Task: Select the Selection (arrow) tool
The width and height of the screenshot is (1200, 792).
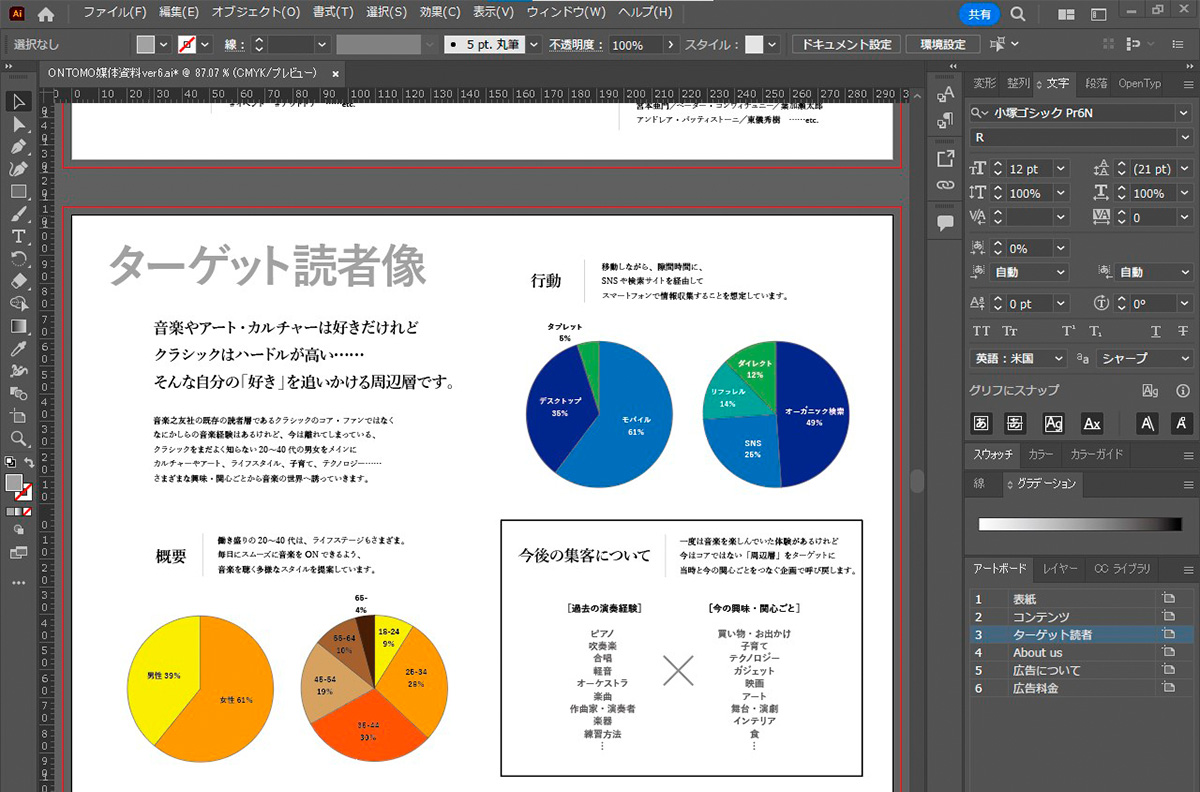Action: tap(19, 101)
